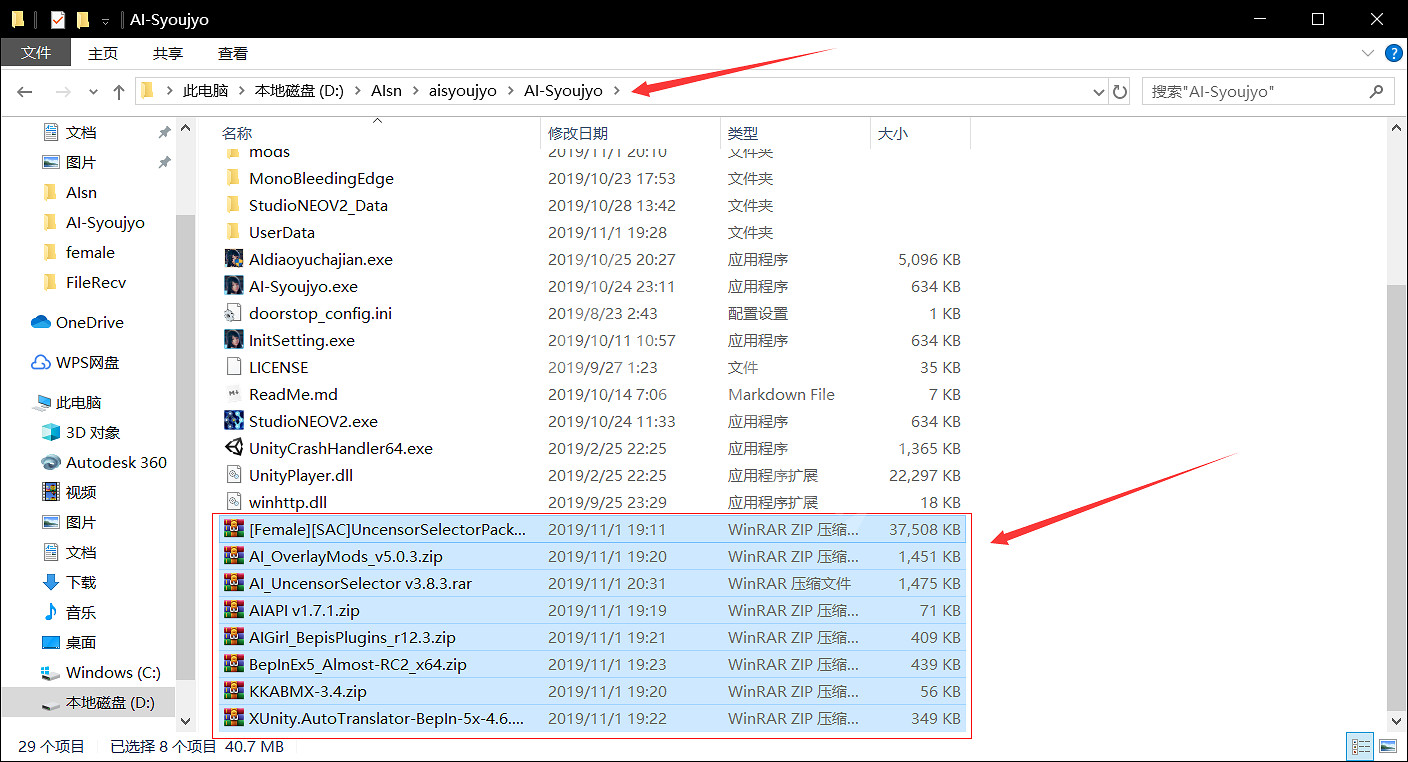
Task: Click the refresh button beside address bar
Action: 1120,91
